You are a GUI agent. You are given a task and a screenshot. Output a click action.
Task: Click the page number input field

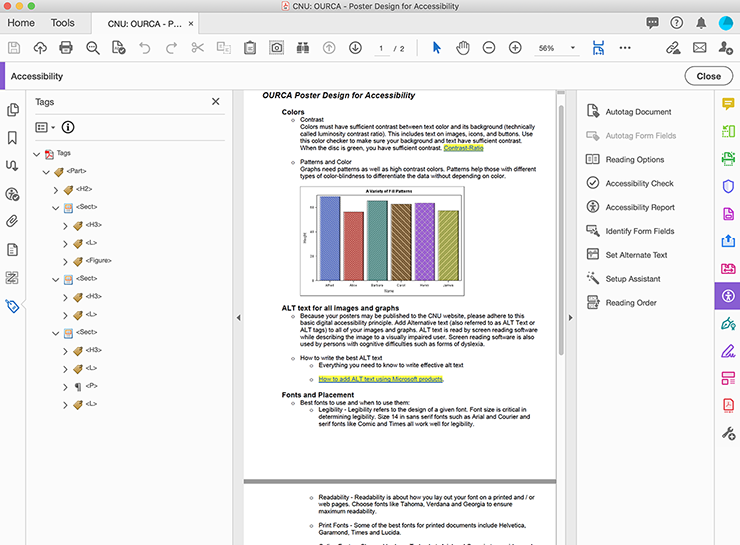(x=381, y=48)
